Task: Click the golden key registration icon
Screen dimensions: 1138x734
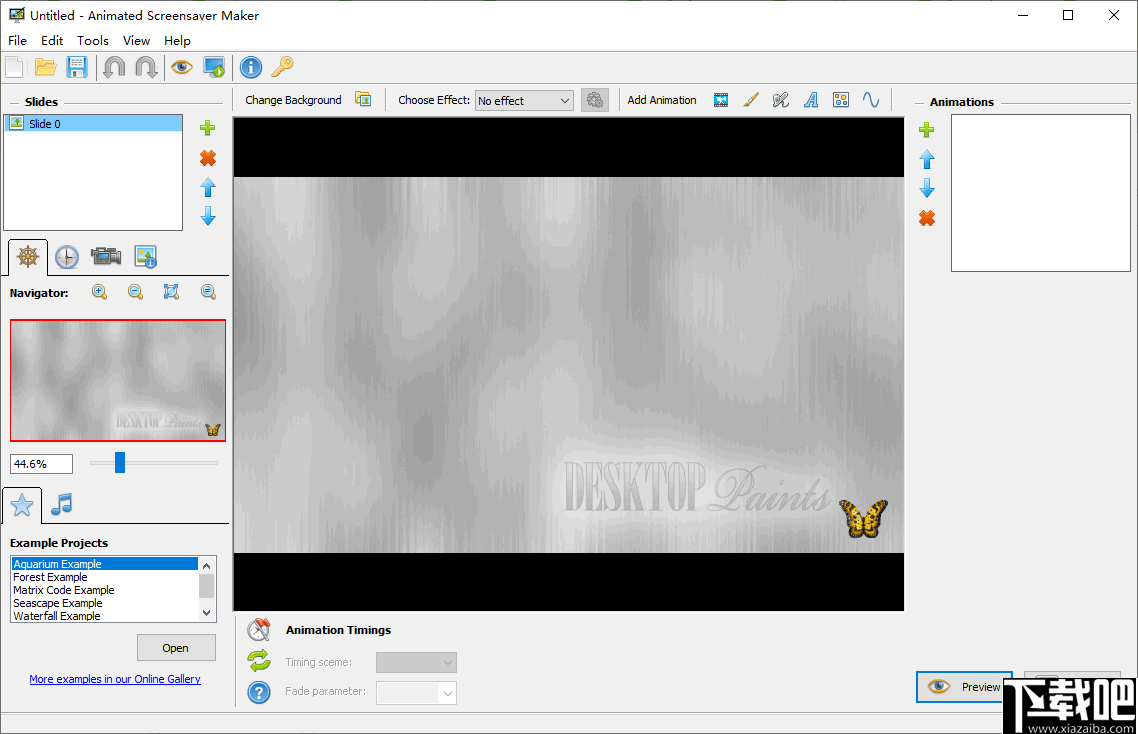Action: pos(282,68)
